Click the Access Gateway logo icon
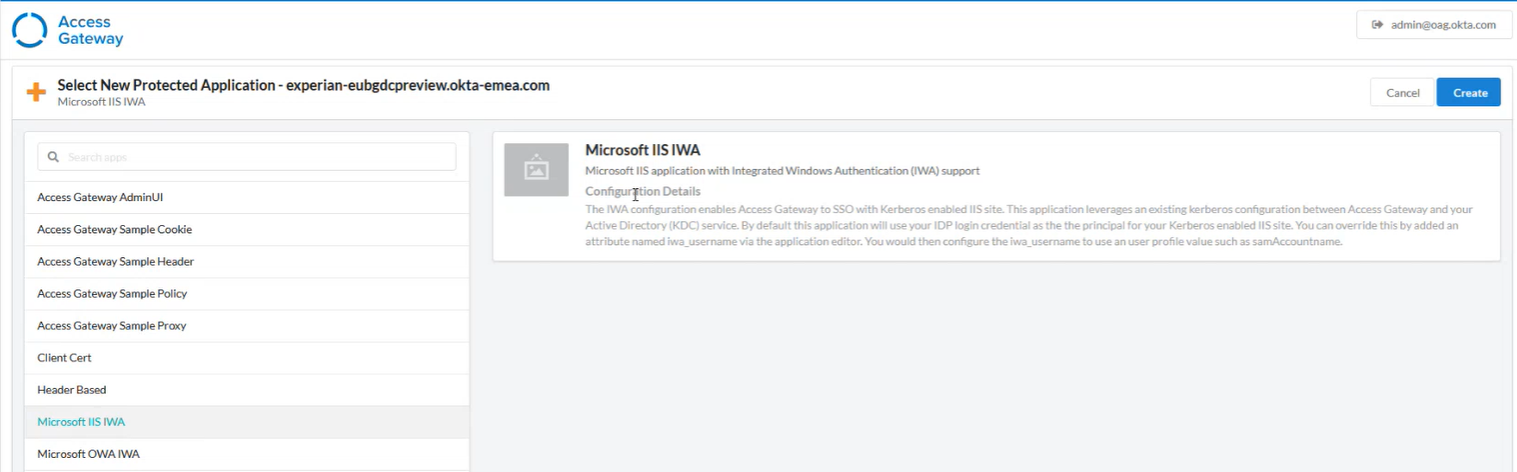The image size is (1517, 472). 29,30
